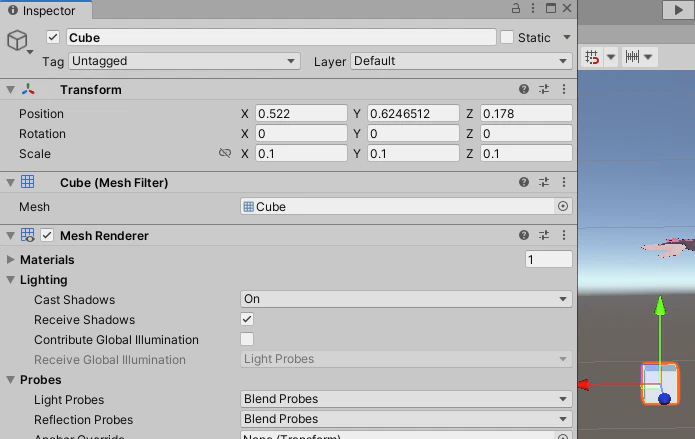
Task: Click the Position Y field 0.6246512
Action: 413,114
